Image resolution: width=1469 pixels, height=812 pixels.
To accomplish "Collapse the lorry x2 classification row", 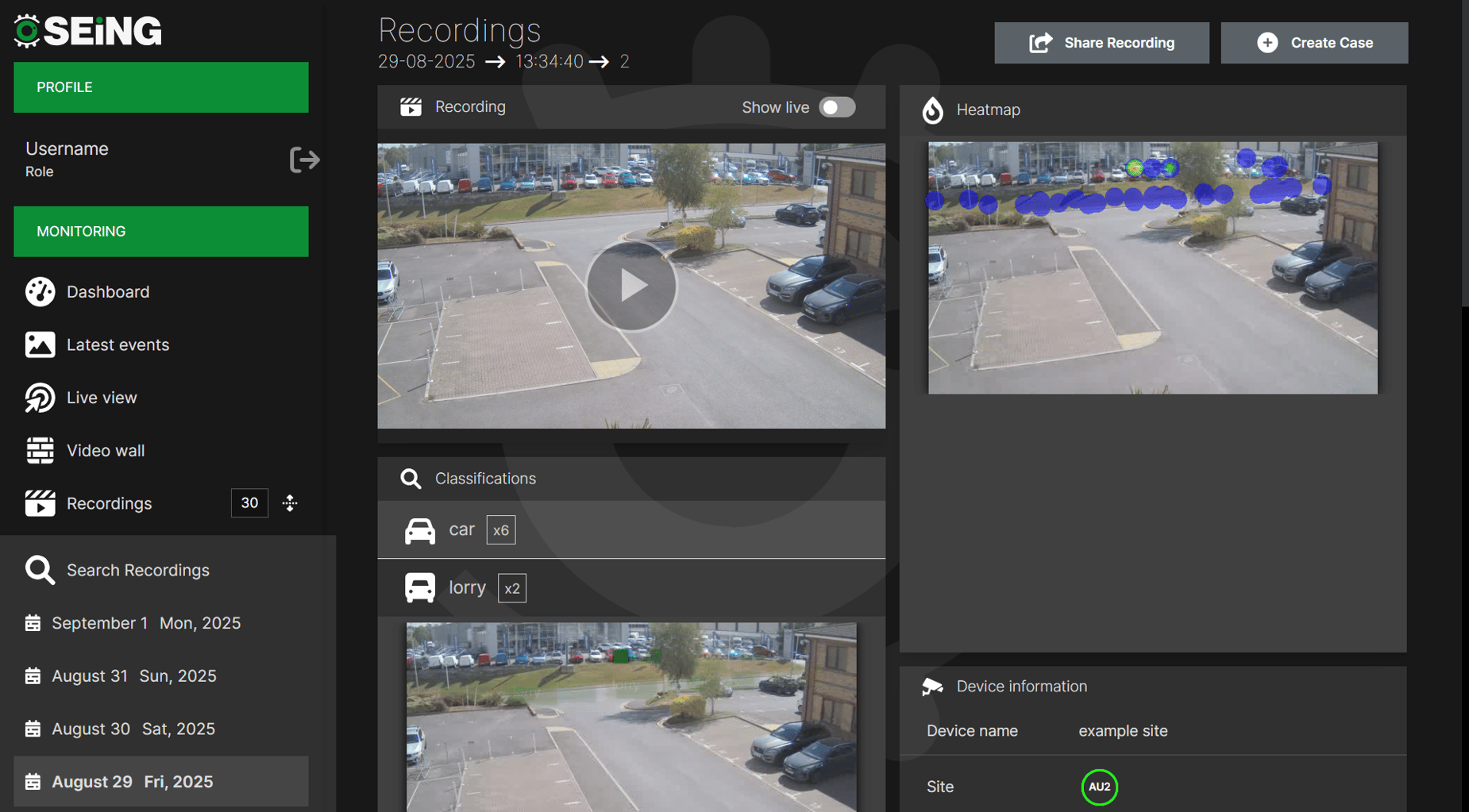I will tap(631, 587).
